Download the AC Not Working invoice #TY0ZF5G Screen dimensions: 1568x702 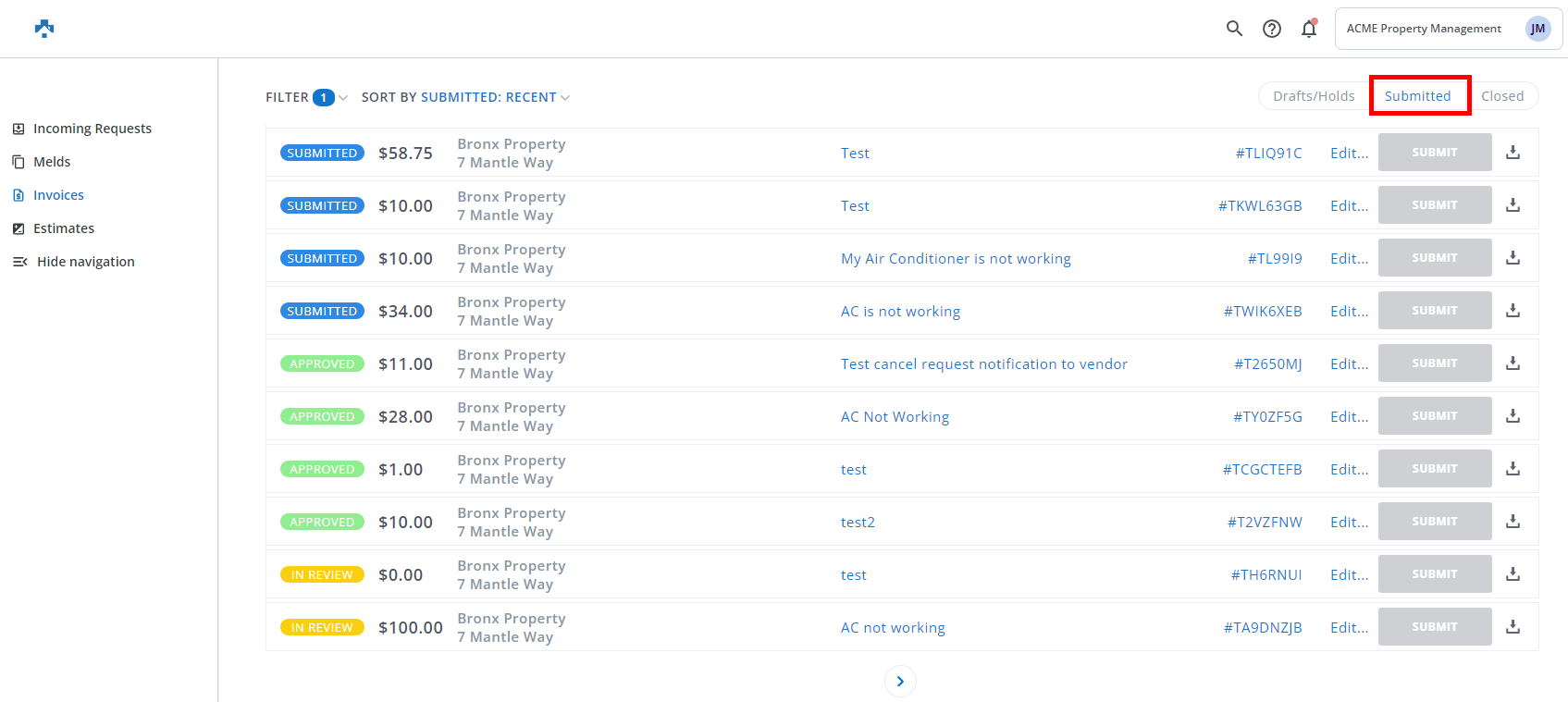pos(1512,416)
